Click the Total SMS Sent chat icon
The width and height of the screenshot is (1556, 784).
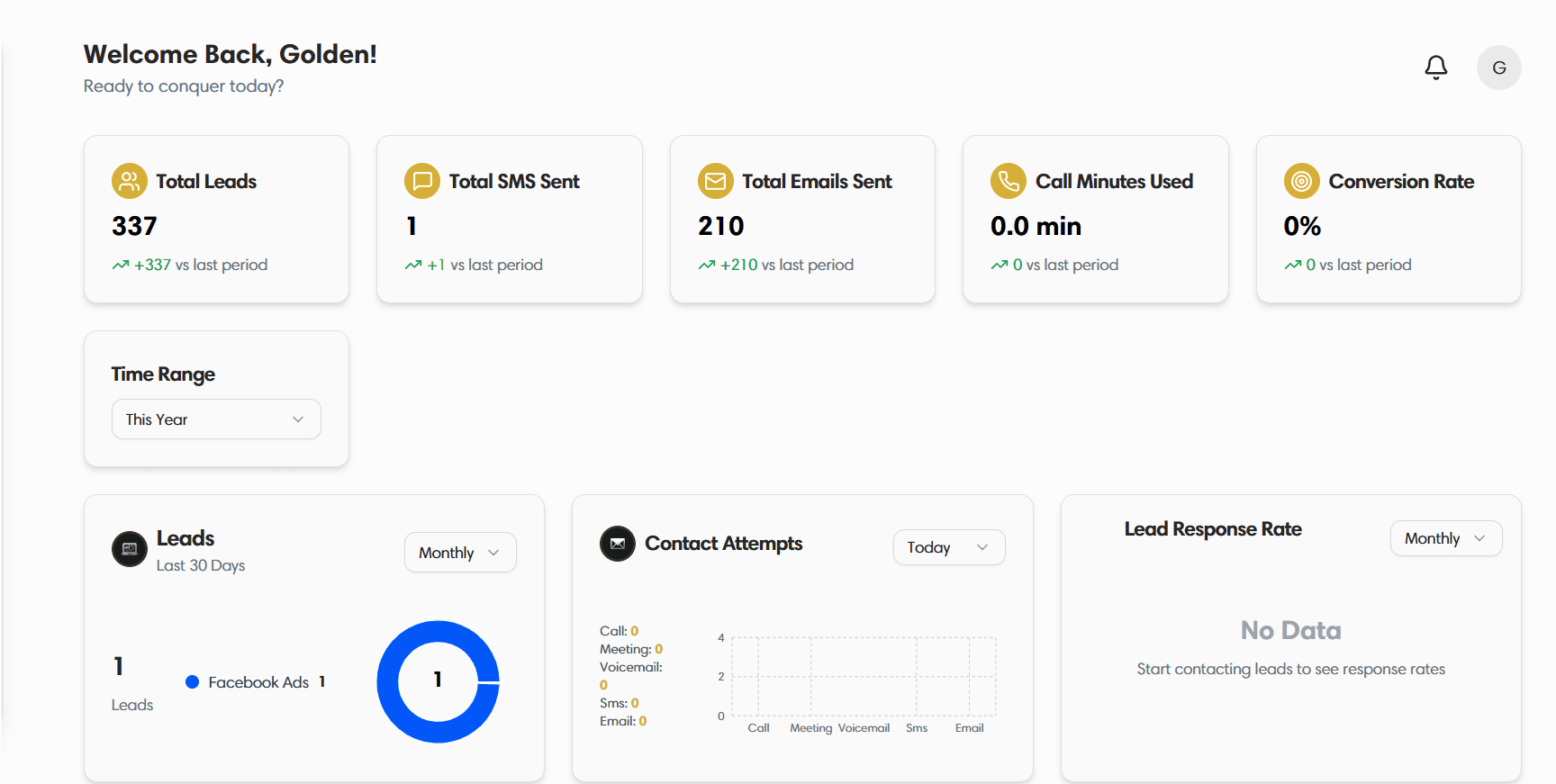click(x=422, y=181)
